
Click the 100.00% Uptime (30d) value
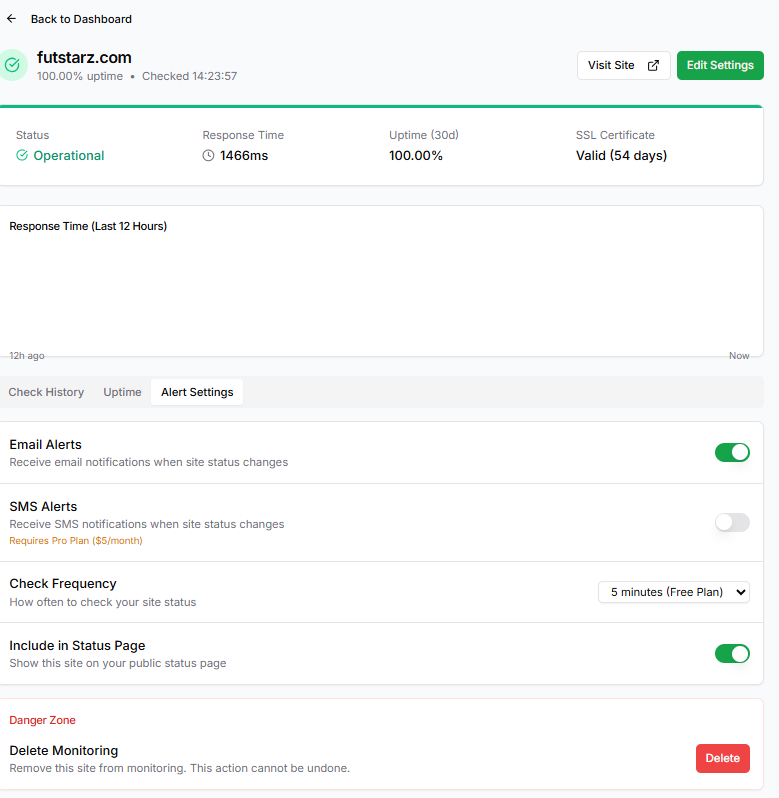point(416,155)
